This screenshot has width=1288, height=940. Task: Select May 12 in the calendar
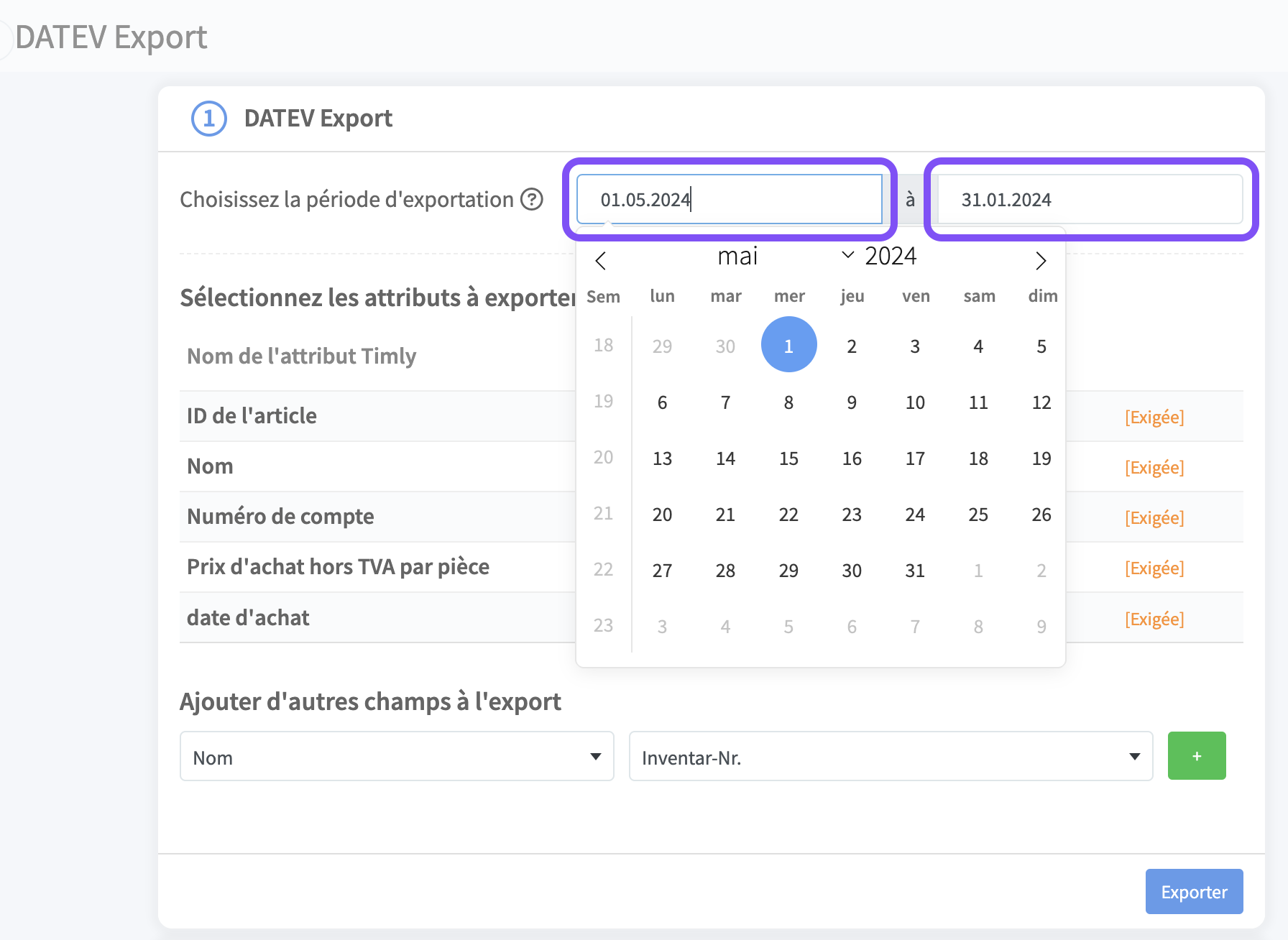1041,402
